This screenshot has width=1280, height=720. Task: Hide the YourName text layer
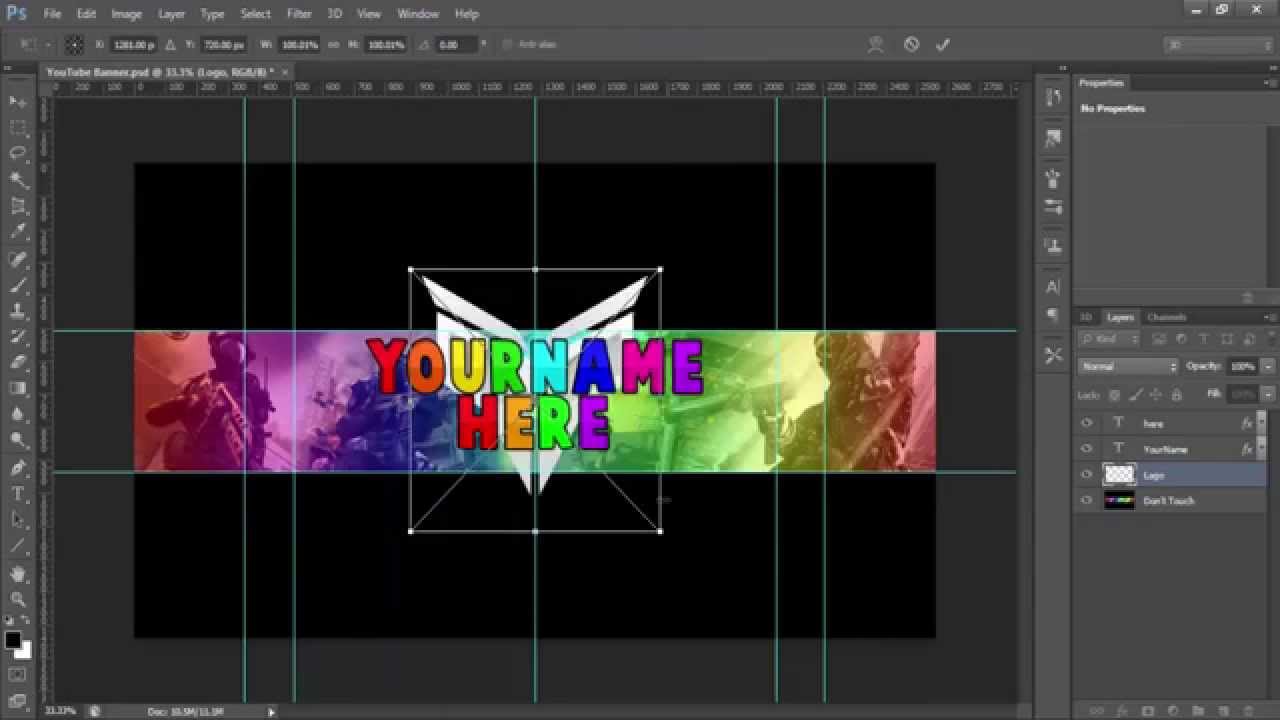tap(1087, 449)
